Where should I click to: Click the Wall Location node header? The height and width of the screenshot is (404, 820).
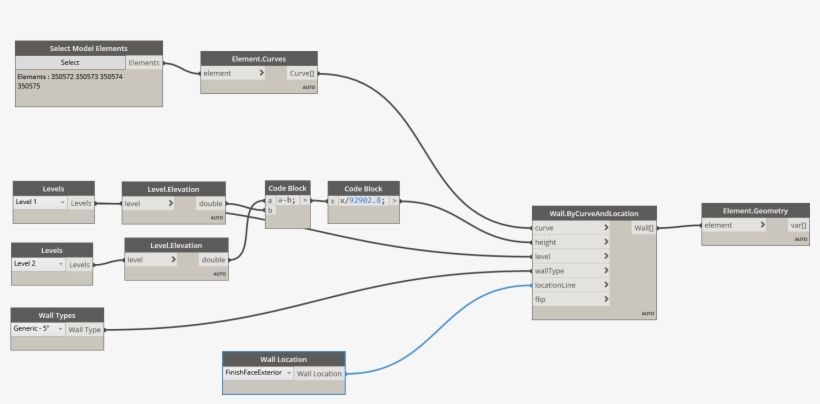283,358
